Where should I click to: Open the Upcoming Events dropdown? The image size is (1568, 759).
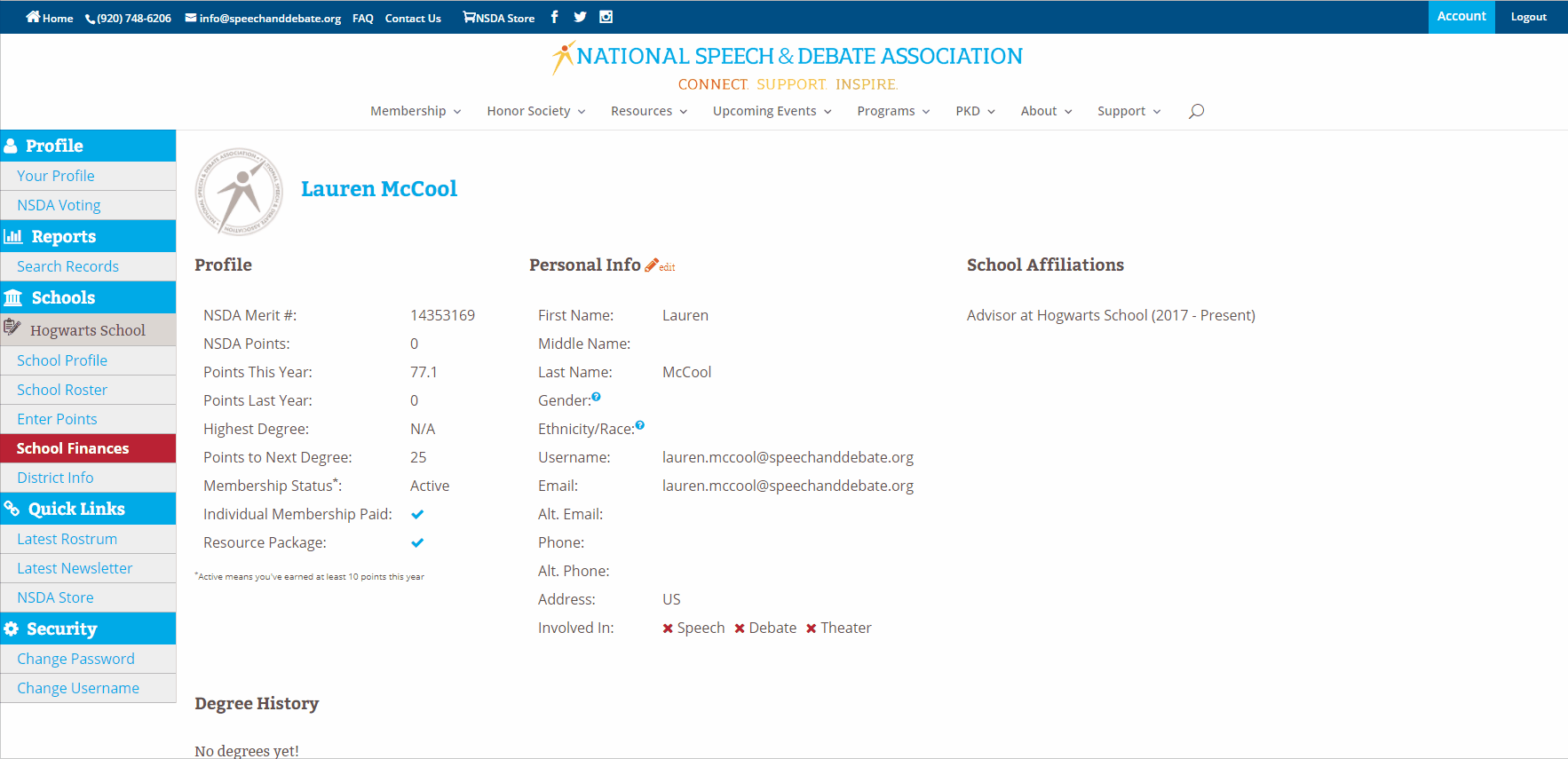click(x=772, y=111)
